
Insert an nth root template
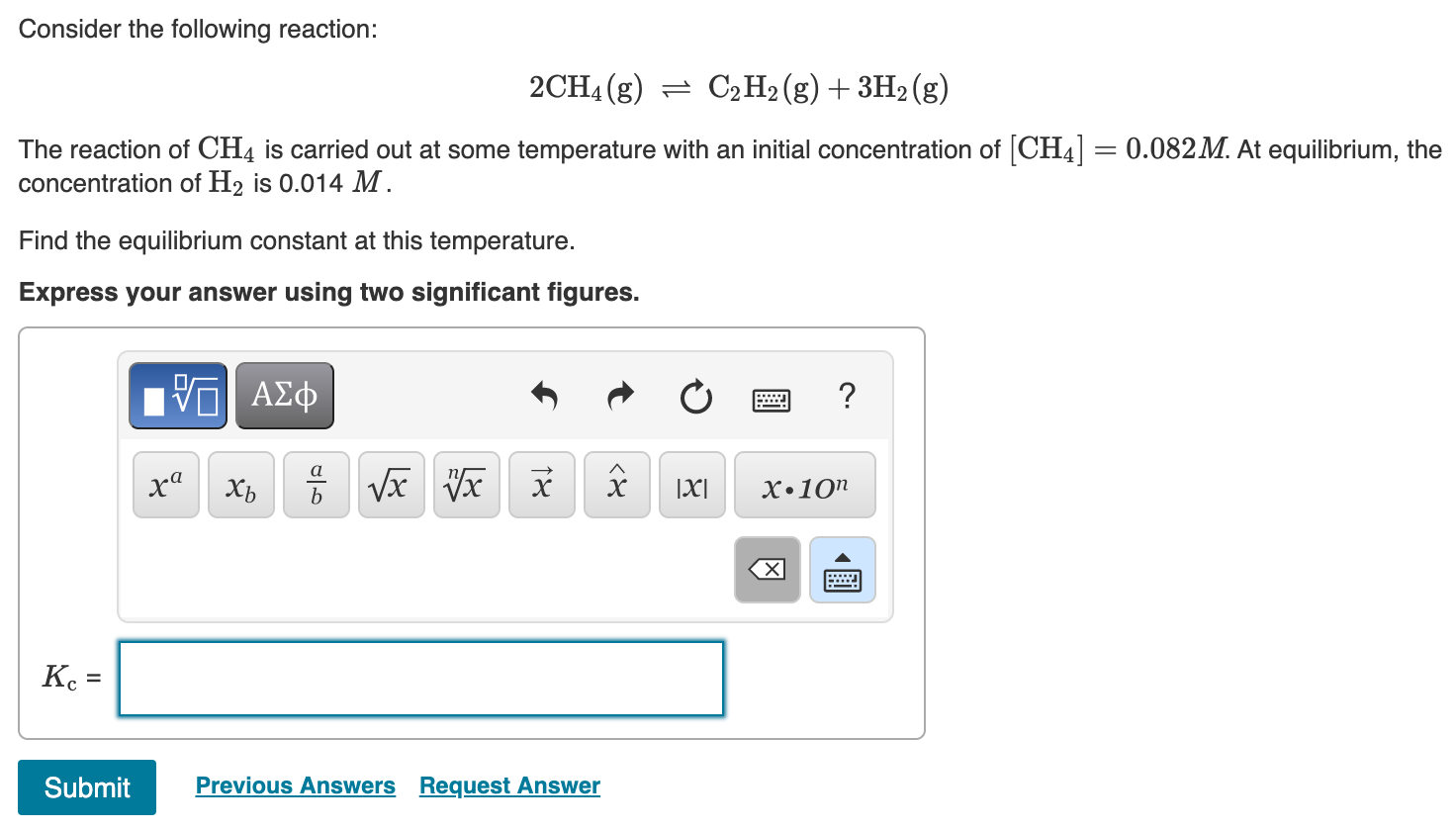(x=466, y=484)
